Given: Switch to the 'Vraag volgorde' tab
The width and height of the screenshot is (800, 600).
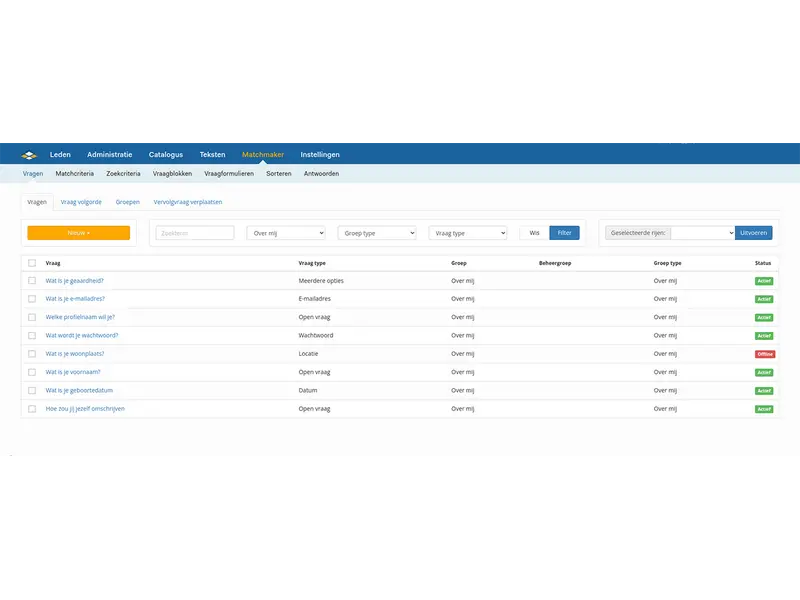Looking at the screenshot, I should tap(81, 202).
